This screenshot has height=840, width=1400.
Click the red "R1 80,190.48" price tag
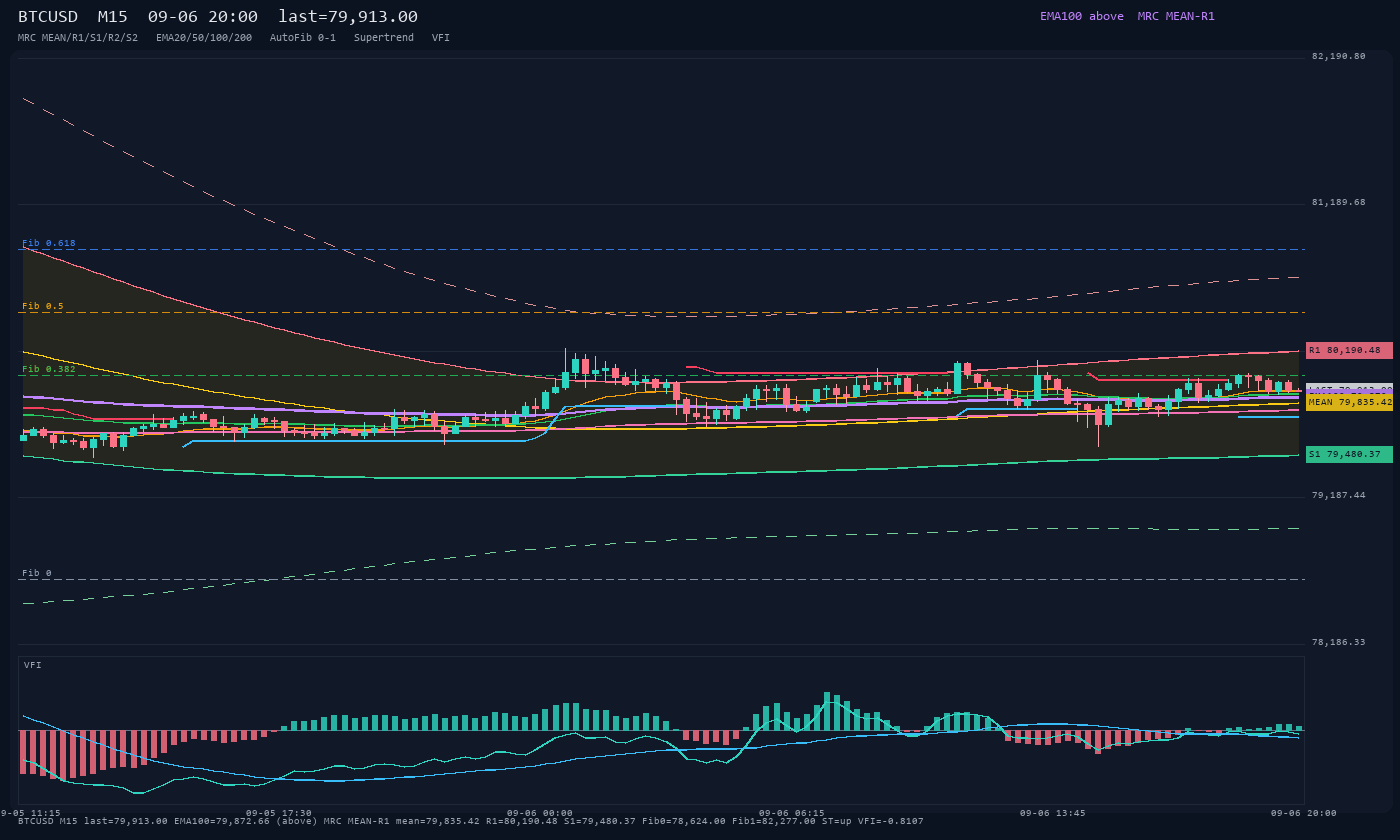1349,350
